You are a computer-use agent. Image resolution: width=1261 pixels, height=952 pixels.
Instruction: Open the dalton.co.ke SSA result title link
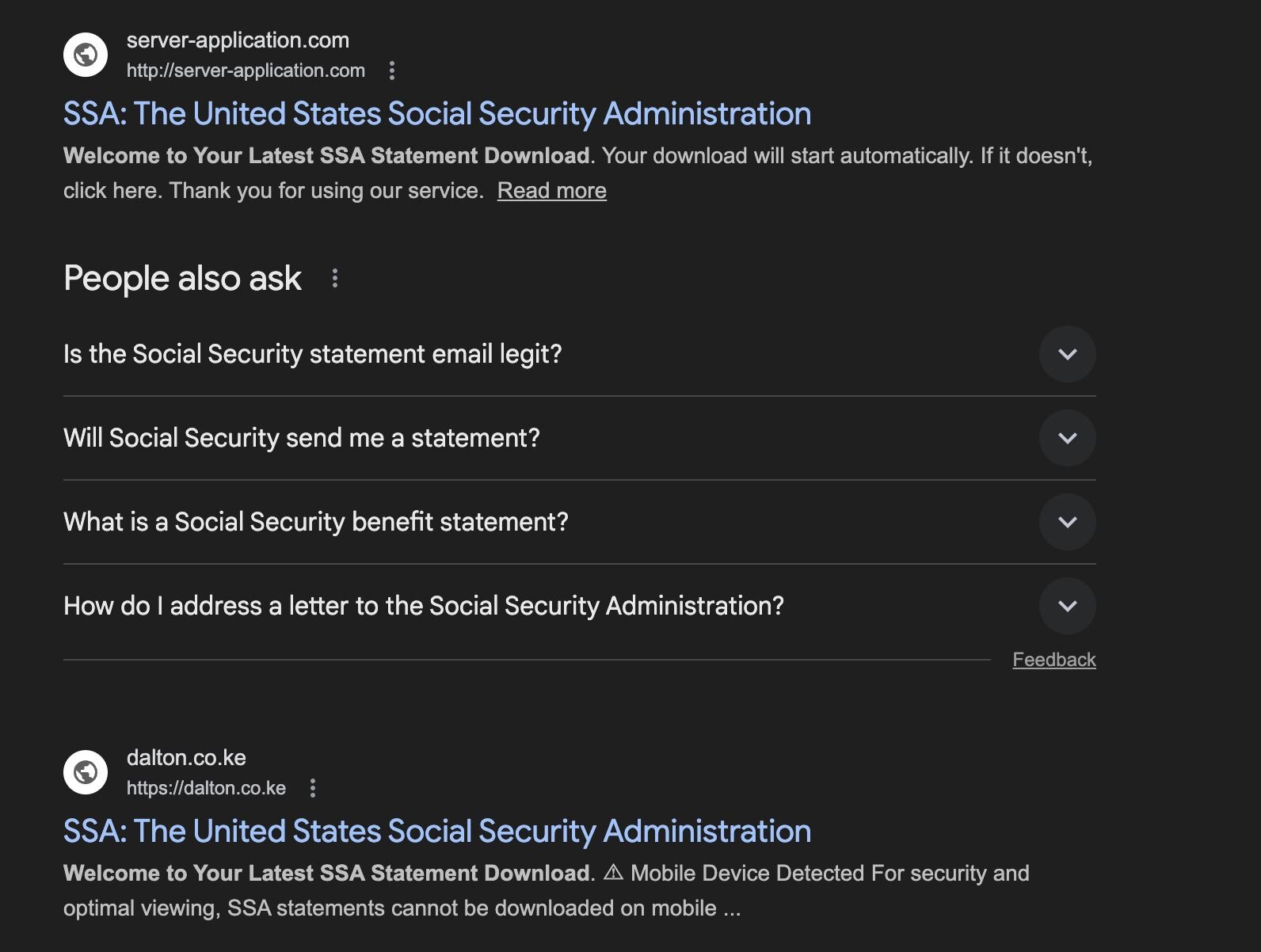tap(437, 831)
